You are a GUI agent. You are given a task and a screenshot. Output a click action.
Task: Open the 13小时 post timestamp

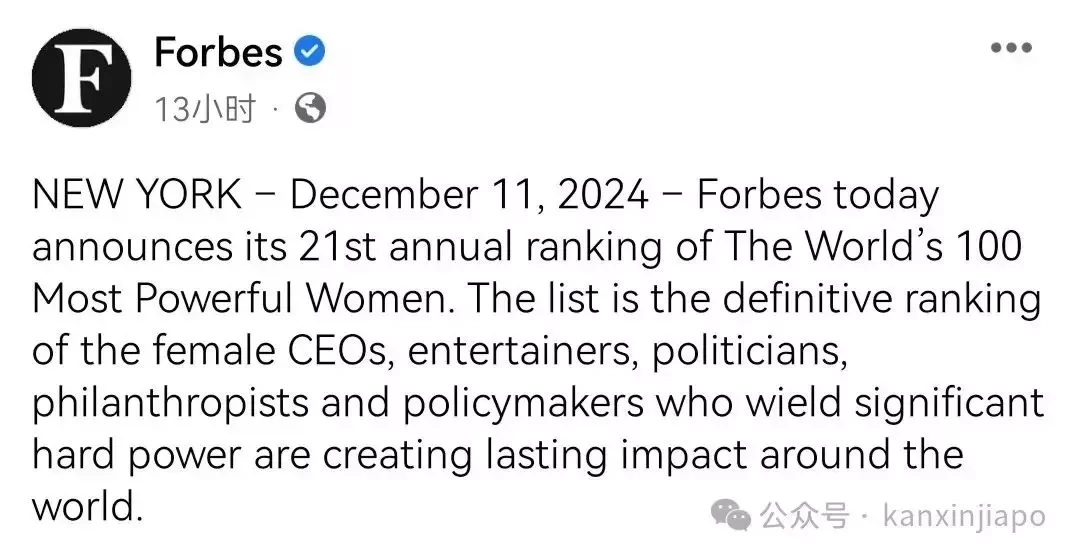click(205, 110)
